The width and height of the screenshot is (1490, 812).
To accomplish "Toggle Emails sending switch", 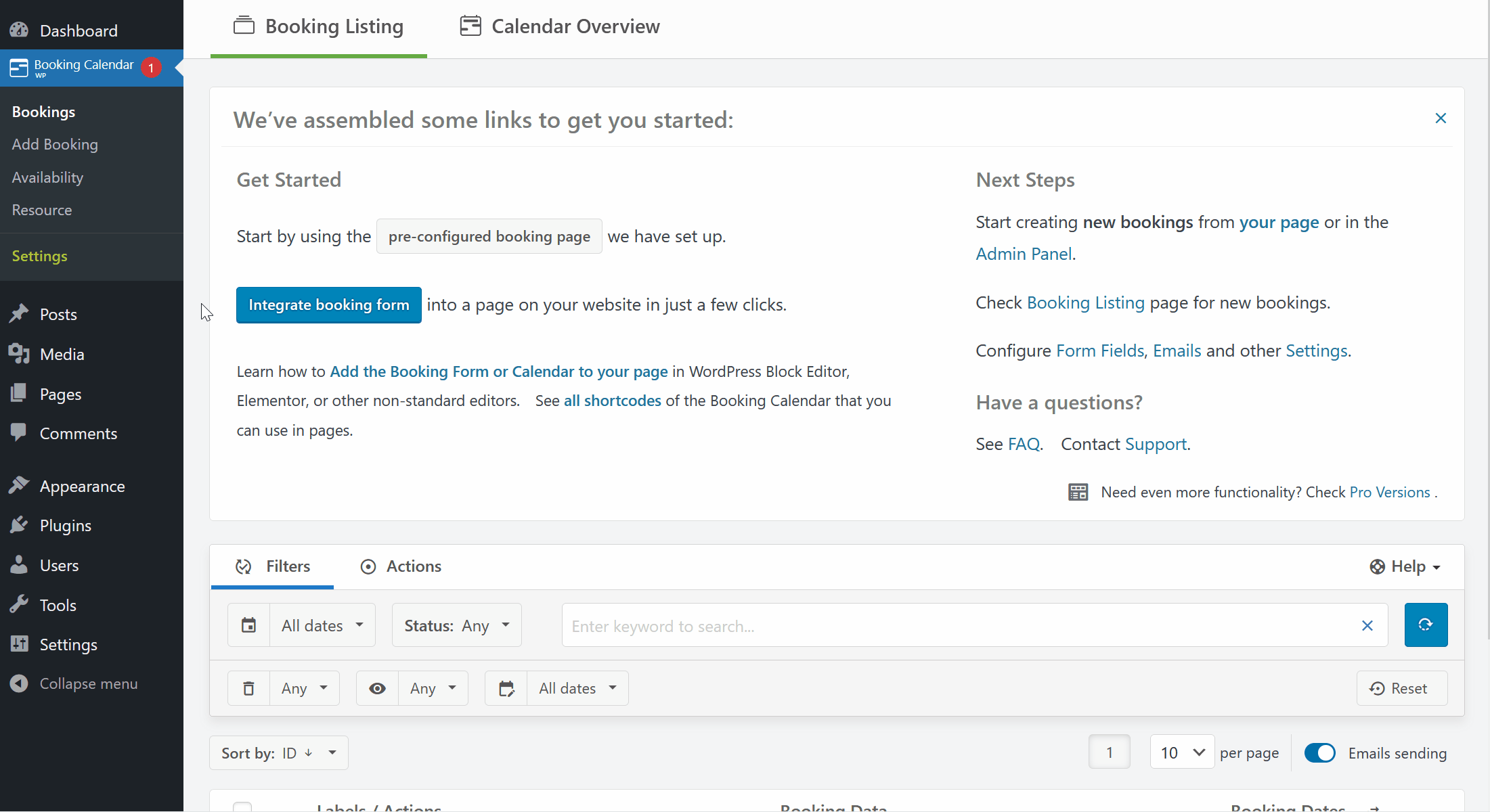I will [x=1319, y=752].
